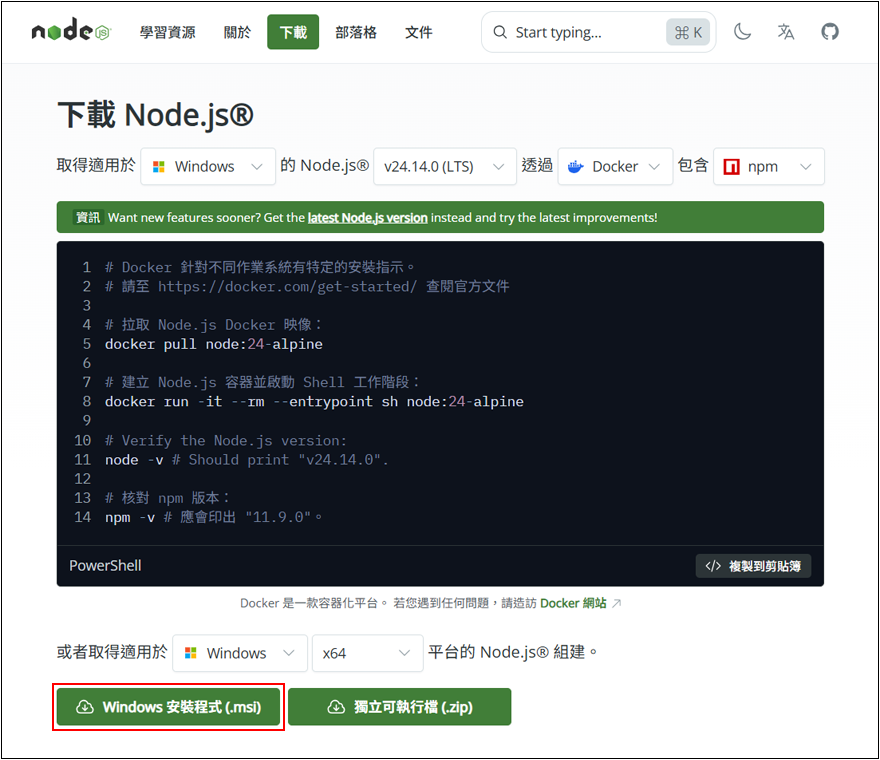This screenshot has width=880, height=760.
Task: Click the Docker website external link arrow
Action: click(616, 603)
